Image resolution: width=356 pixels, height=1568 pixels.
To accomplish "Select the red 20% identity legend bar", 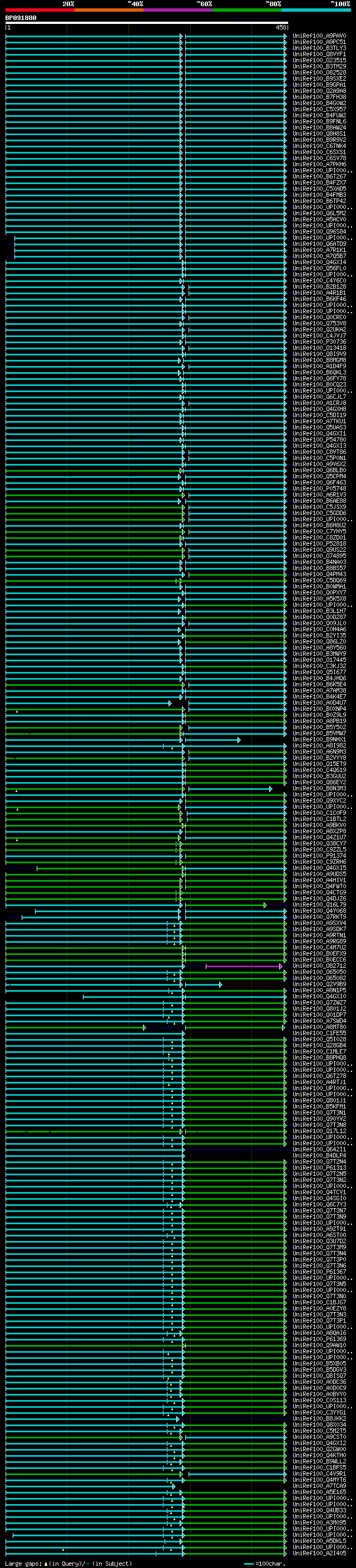I will point(40,10).
